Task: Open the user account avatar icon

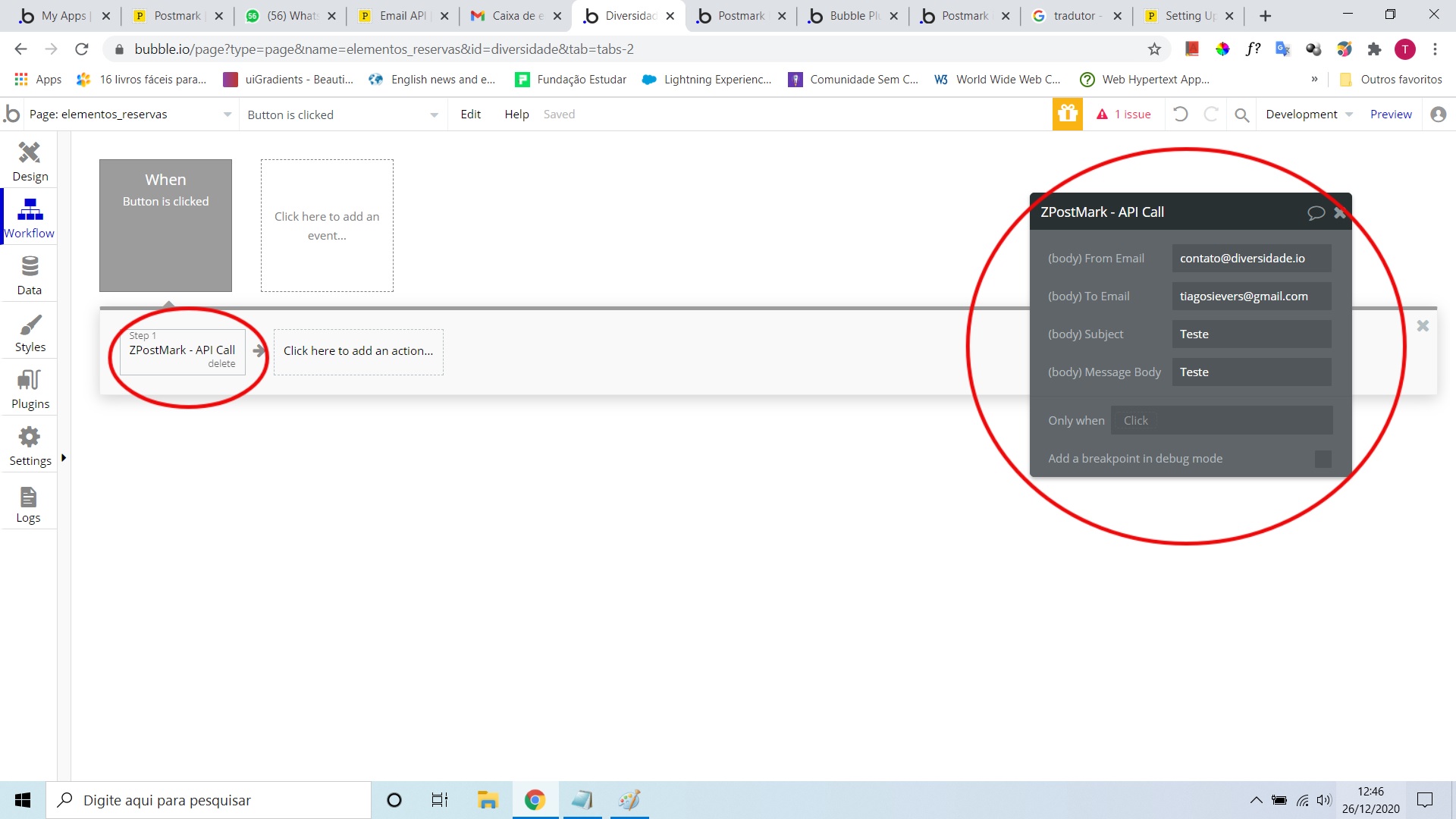Action: (1438, 115)
